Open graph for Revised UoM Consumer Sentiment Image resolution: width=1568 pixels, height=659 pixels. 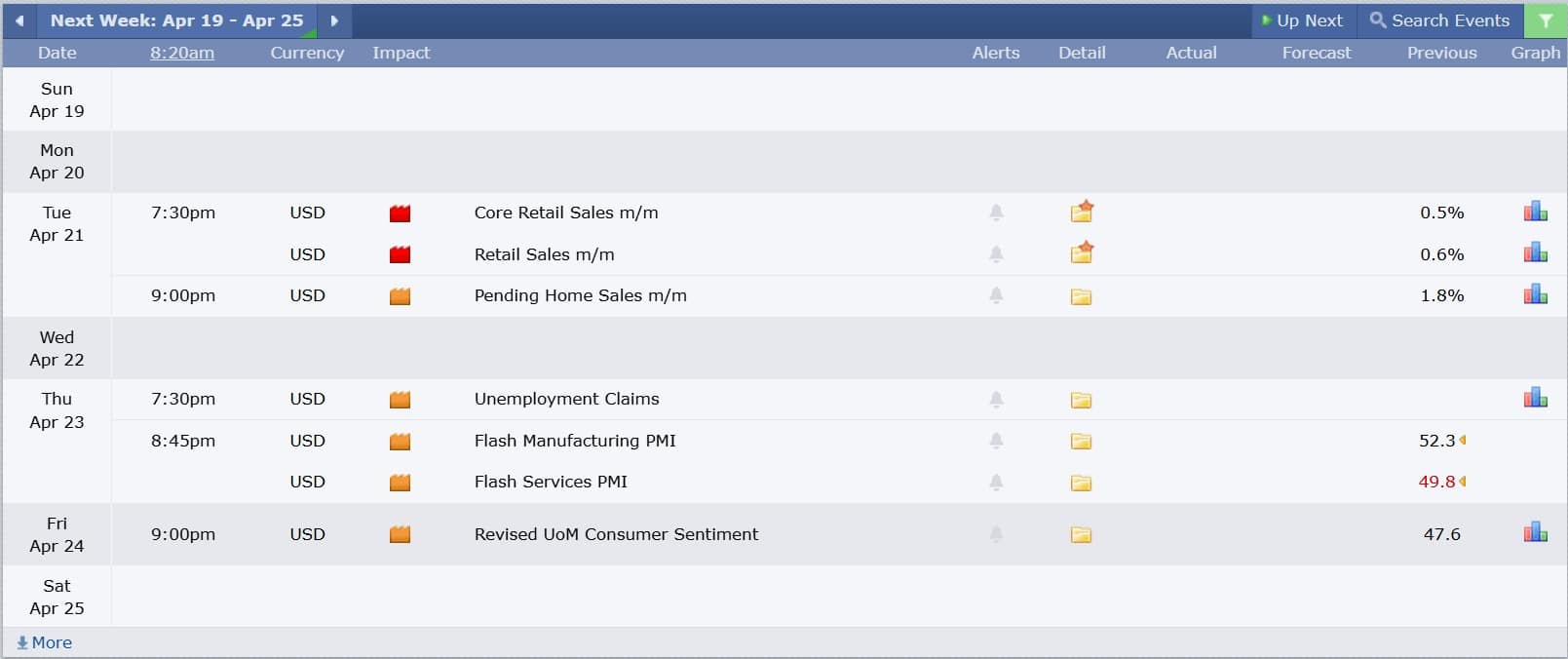click(1535, 532)
